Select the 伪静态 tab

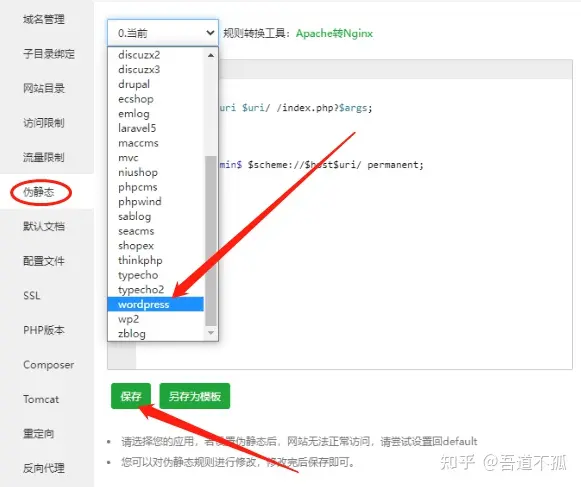tap(39, 192)
